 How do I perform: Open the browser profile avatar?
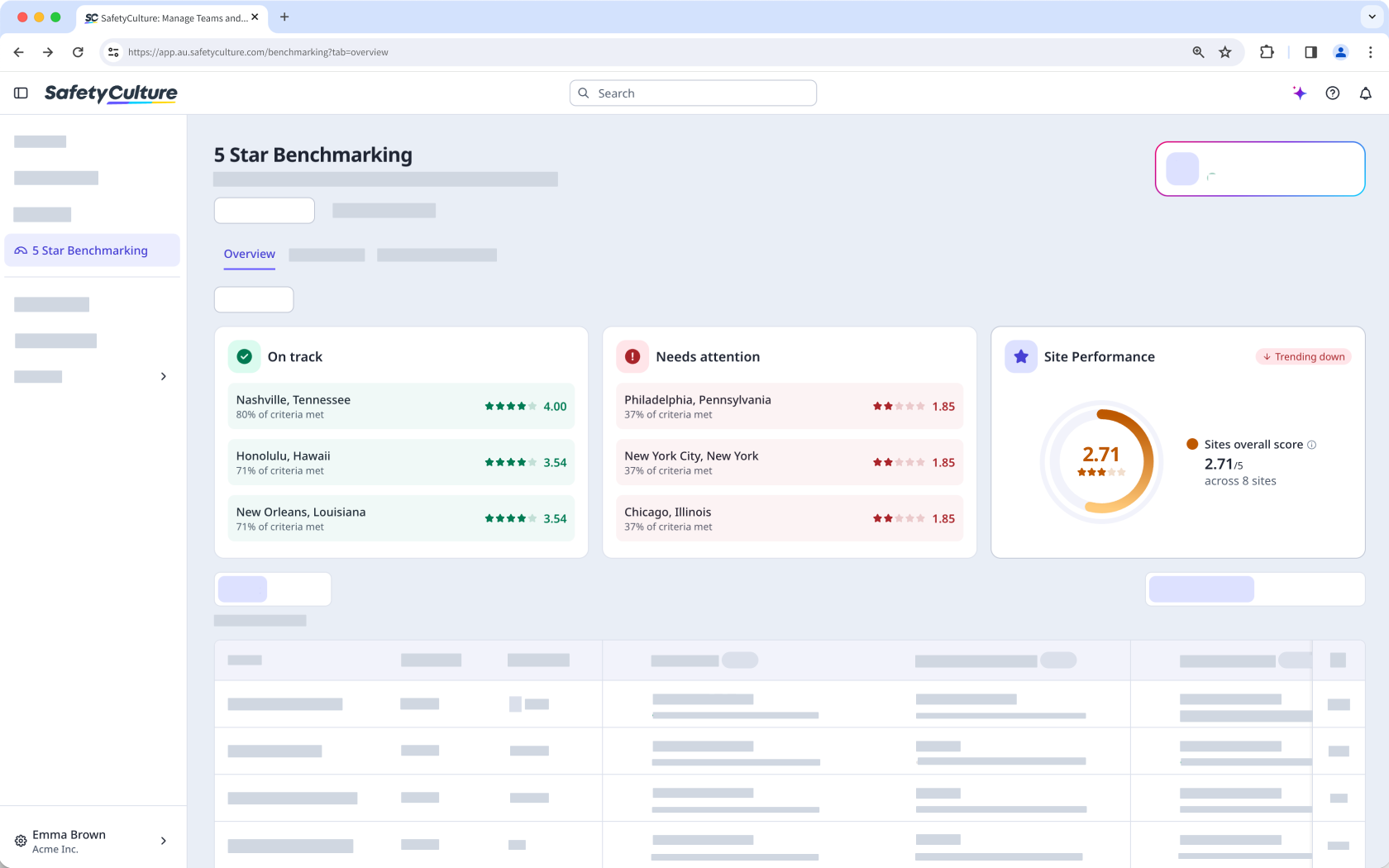tap(1341, 52)
